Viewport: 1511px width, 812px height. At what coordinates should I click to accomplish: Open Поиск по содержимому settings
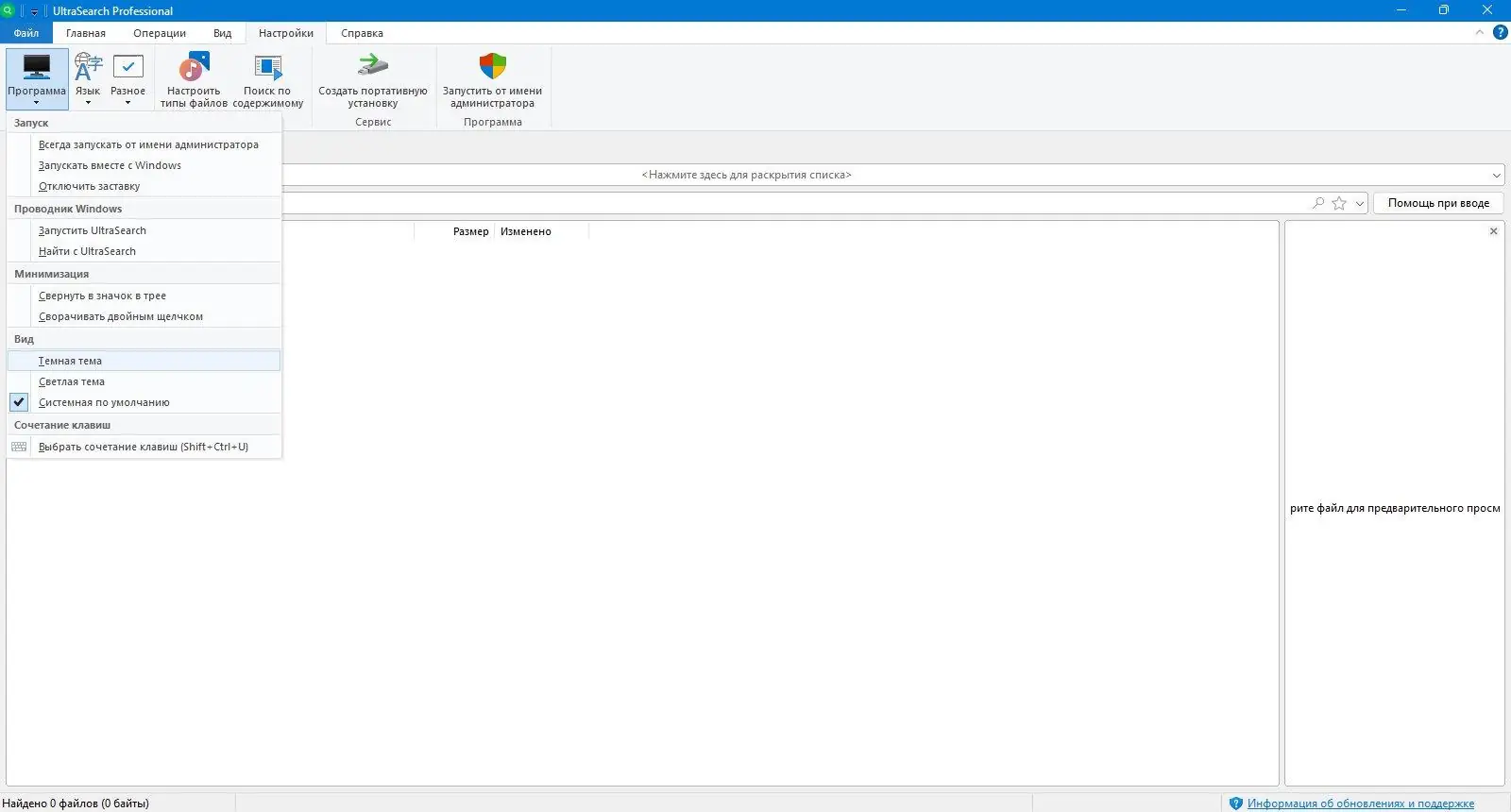pyautogui.click(x=268, y=79)
